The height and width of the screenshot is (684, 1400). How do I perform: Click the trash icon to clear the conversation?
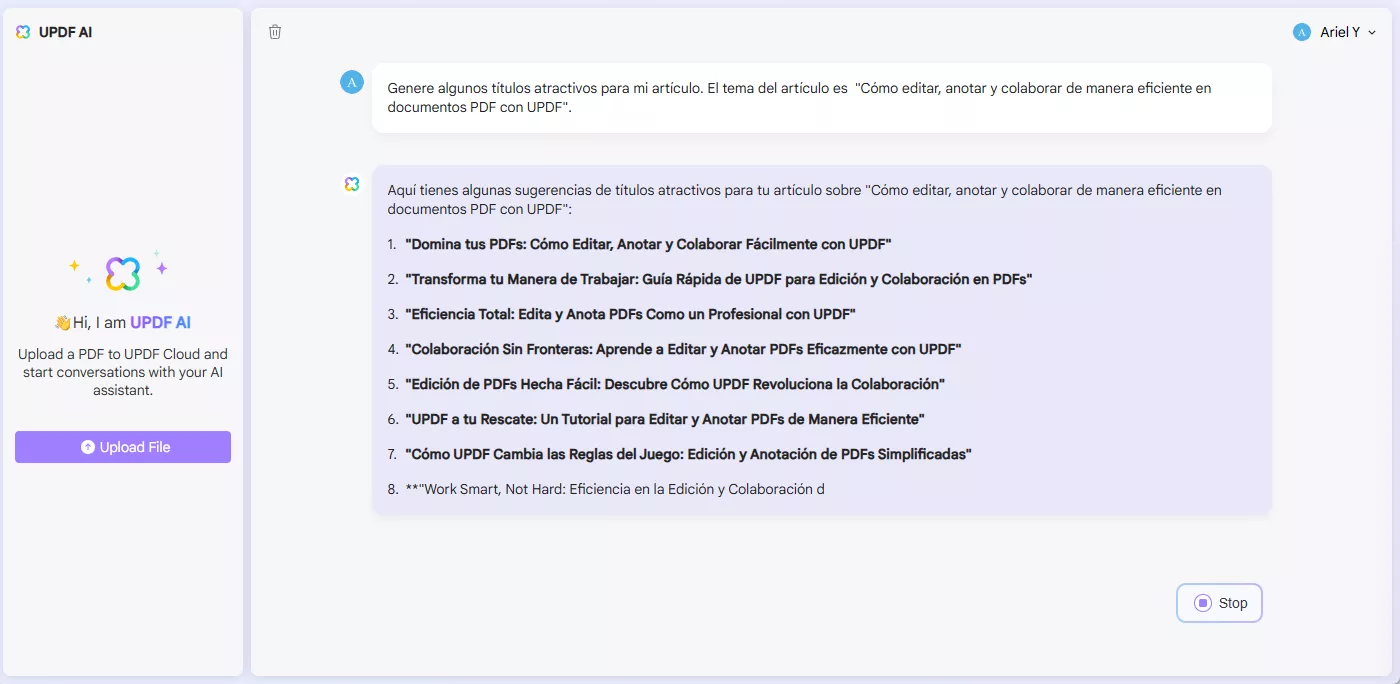pyautogui.click(x=275, y=32)
